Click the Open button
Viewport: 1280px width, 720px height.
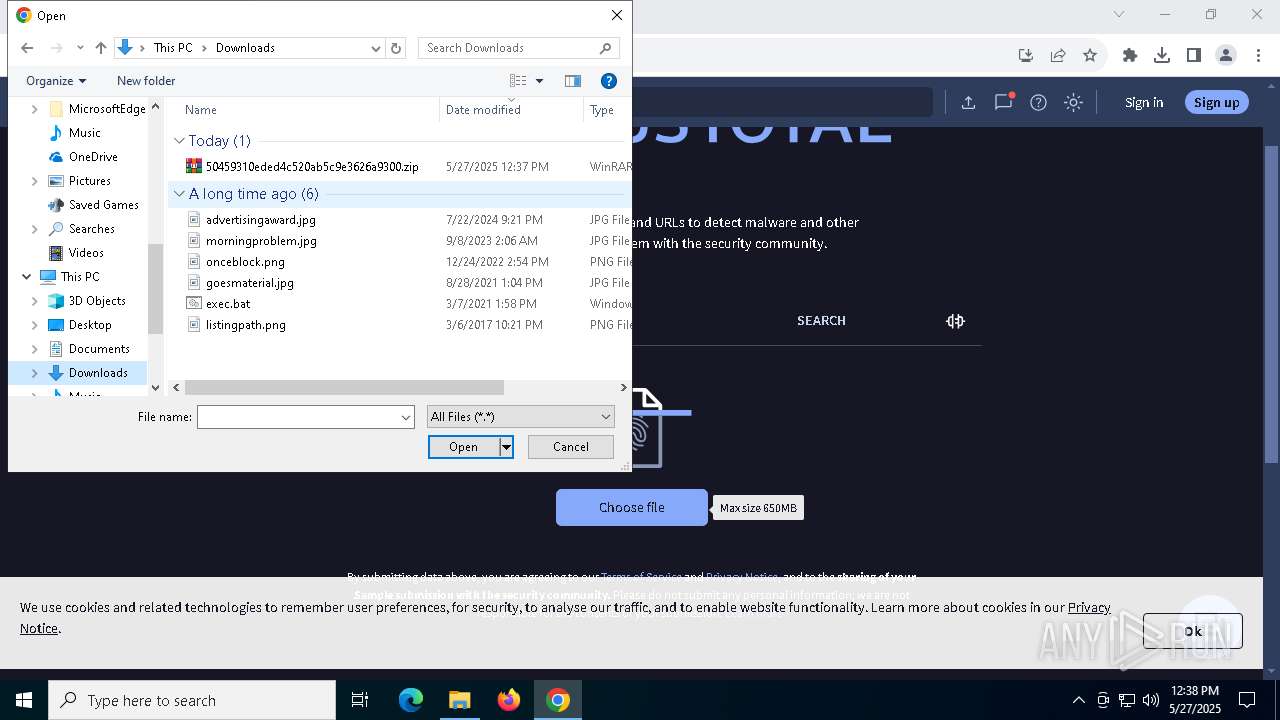(x=463, y=447)
